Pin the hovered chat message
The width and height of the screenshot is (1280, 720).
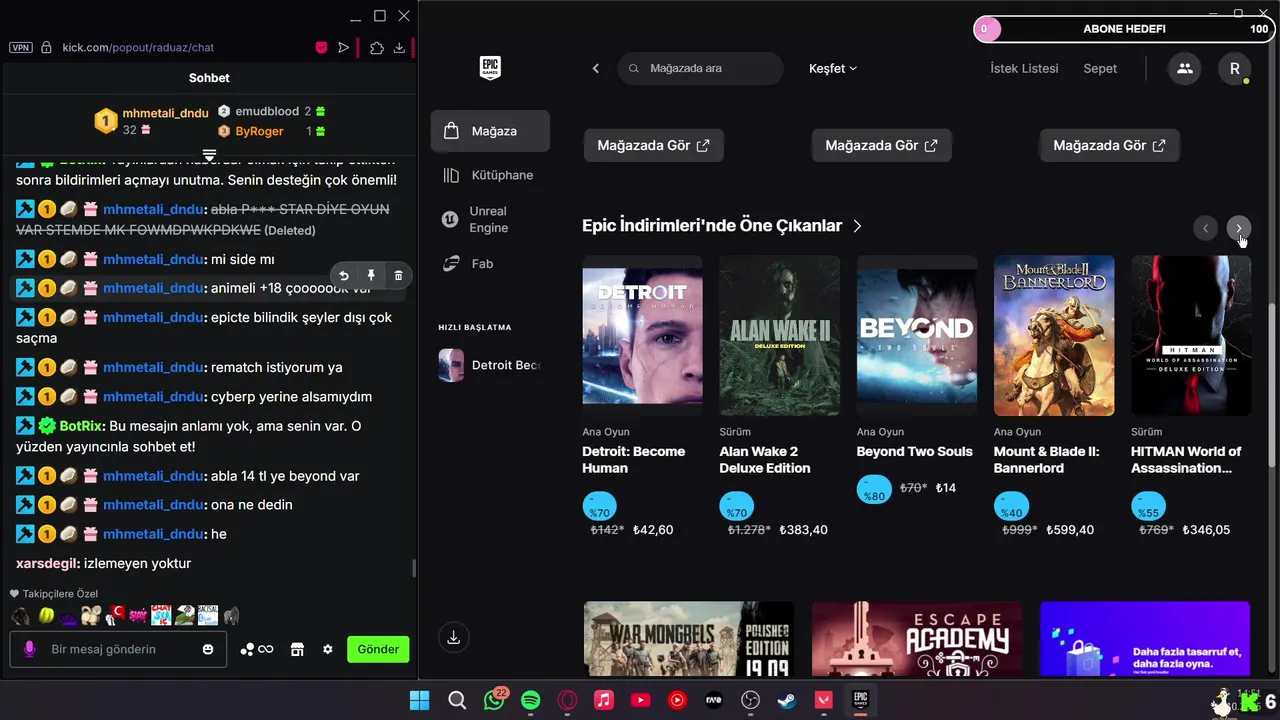click(x=371, y=276)
